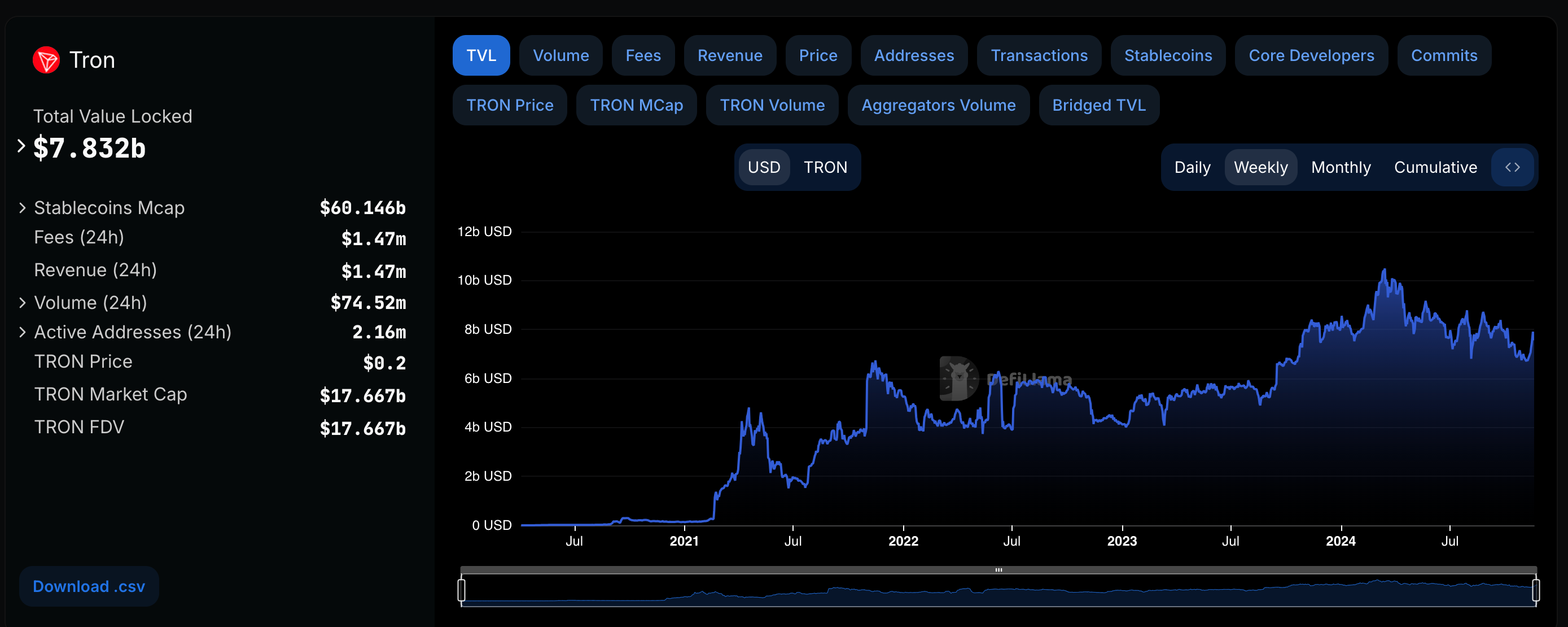Toggle the Core Developers chart metric
Viewport: 1568px width, 627px height.
click(x=1311, y=55)
